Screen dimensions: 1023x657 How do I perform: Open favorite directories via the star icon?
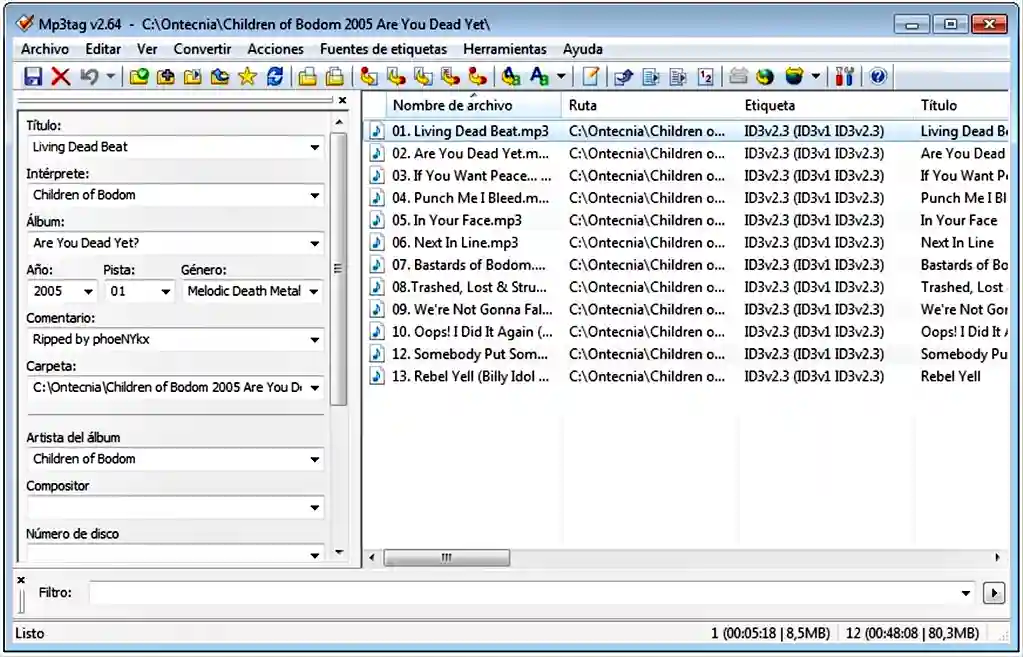tap(248, 76)
